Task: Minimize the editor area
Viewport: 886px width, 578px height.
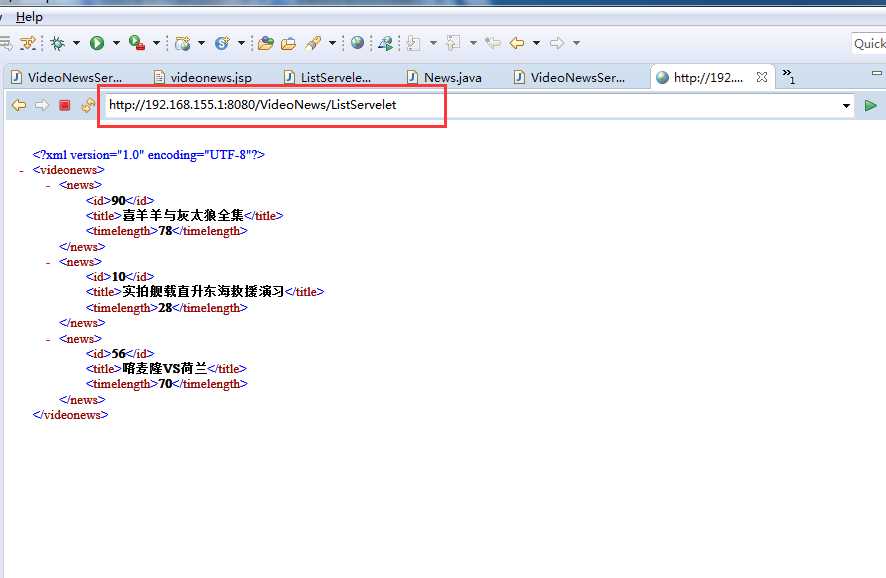Action: click(x=876, y=73)
